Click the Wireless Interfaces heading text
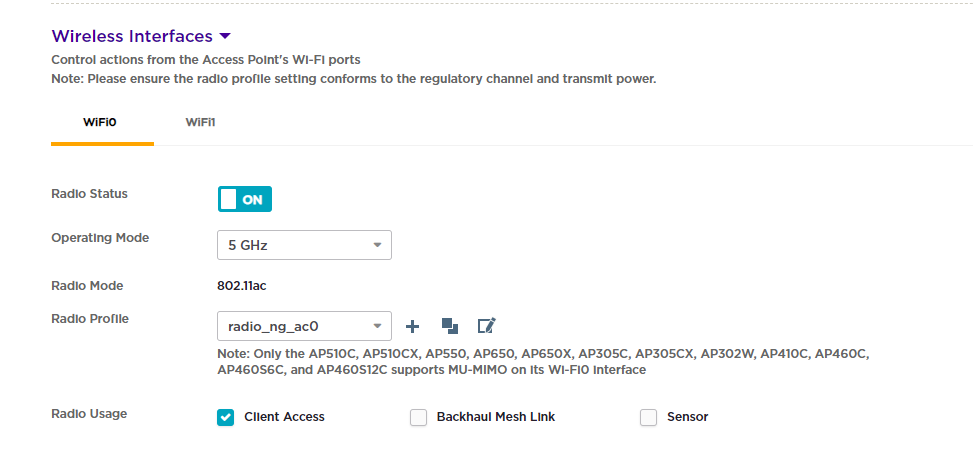Image resolution: width=973 pixels, height=450 pixels. pyautogui.click(x=132, y=37)
